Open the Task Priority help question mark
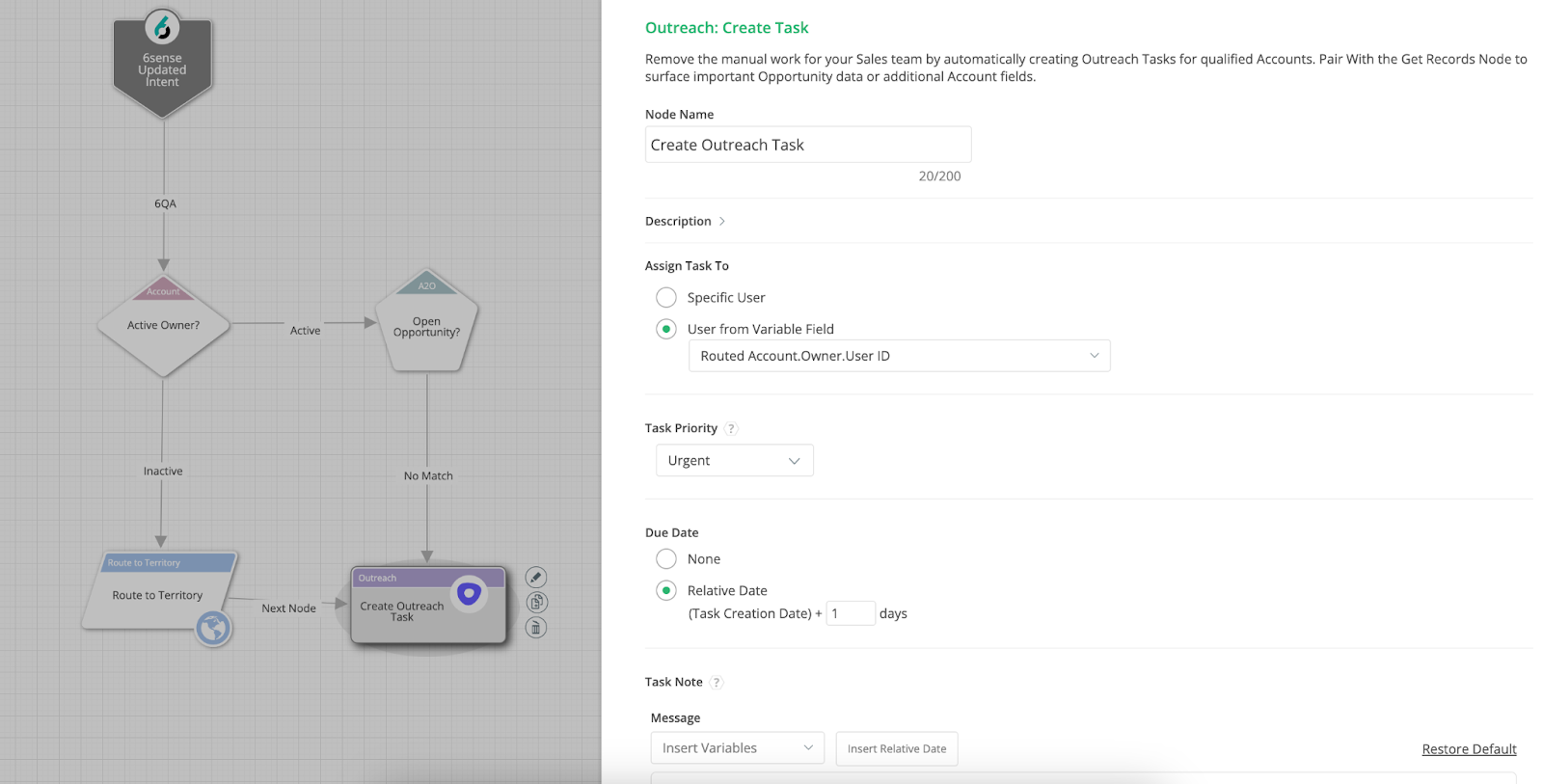The width and height of the screenshot is (1543, 784). tap(731, 428)
